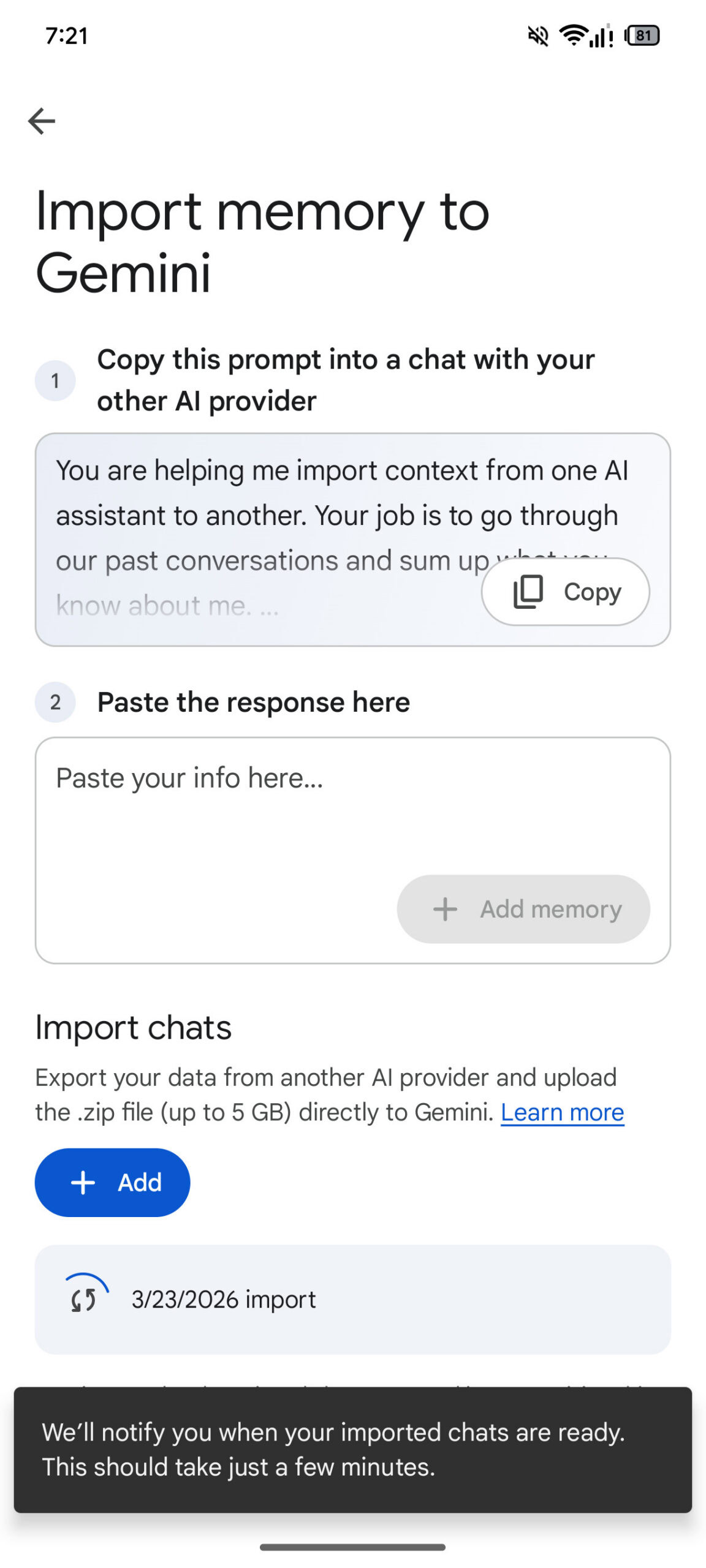Tap the Add memory button
706x1568 pixels.
click(523, 908)
